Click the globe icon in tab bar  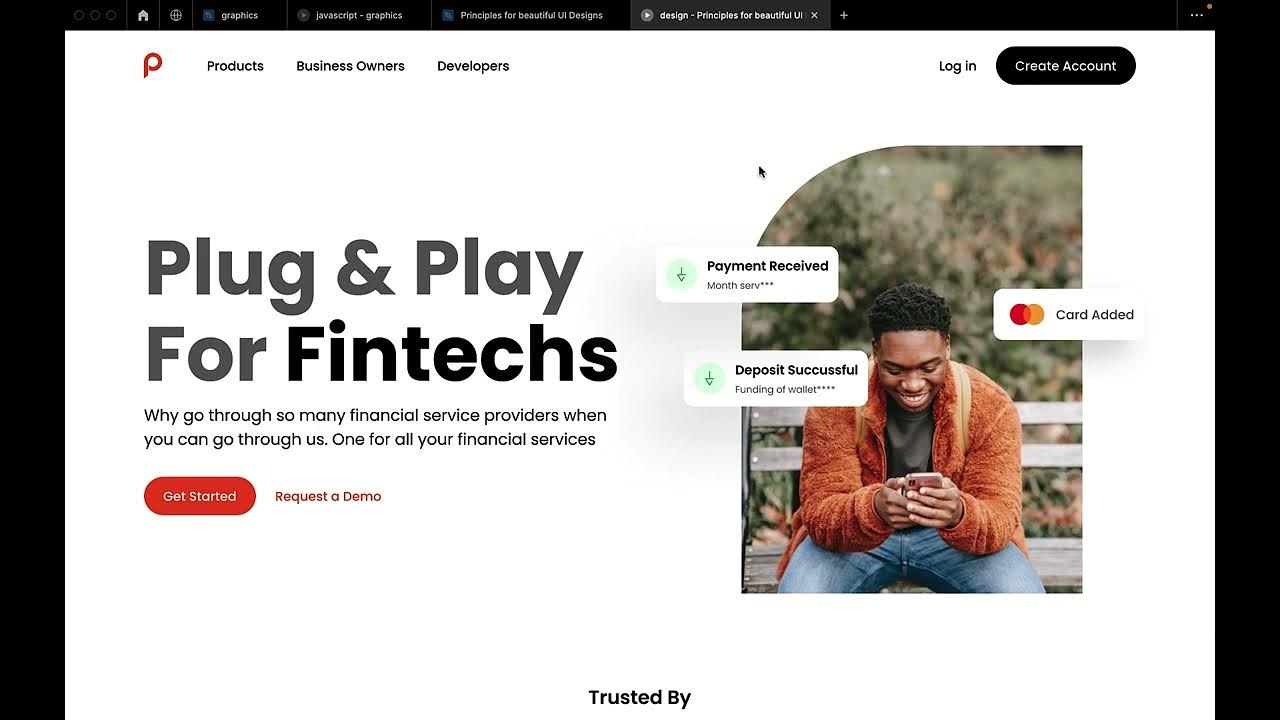(176, 15)
